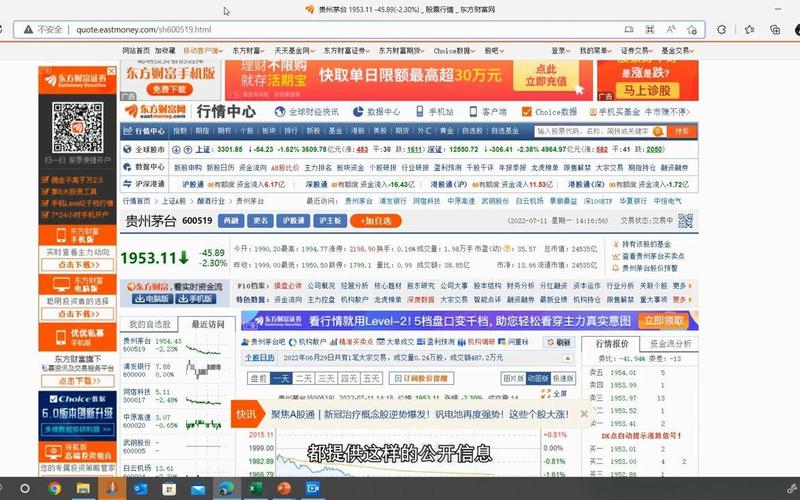
Task: Select the 五天 chart period
Action: 371,378
